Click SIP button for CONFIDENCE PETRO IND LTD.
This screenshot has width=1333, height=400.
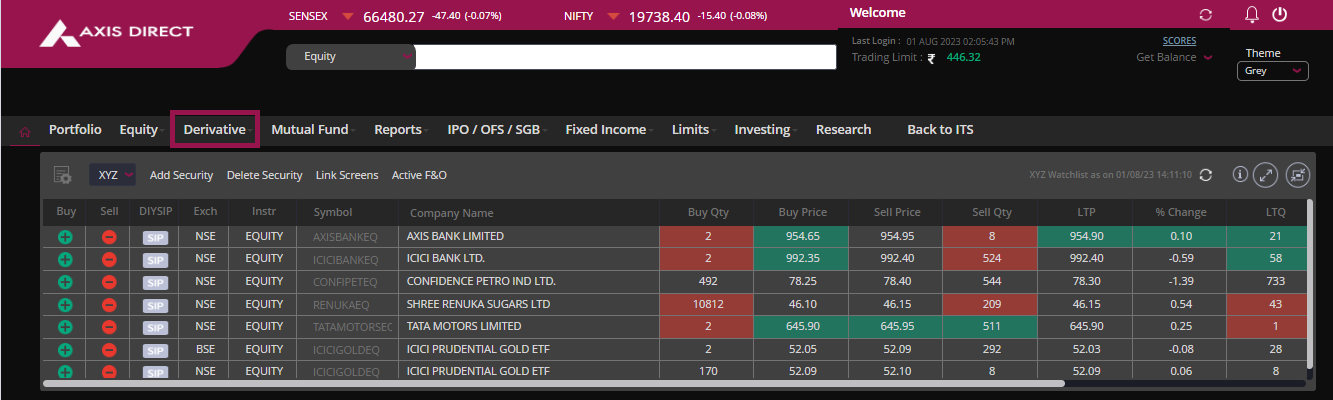point(155,282)
